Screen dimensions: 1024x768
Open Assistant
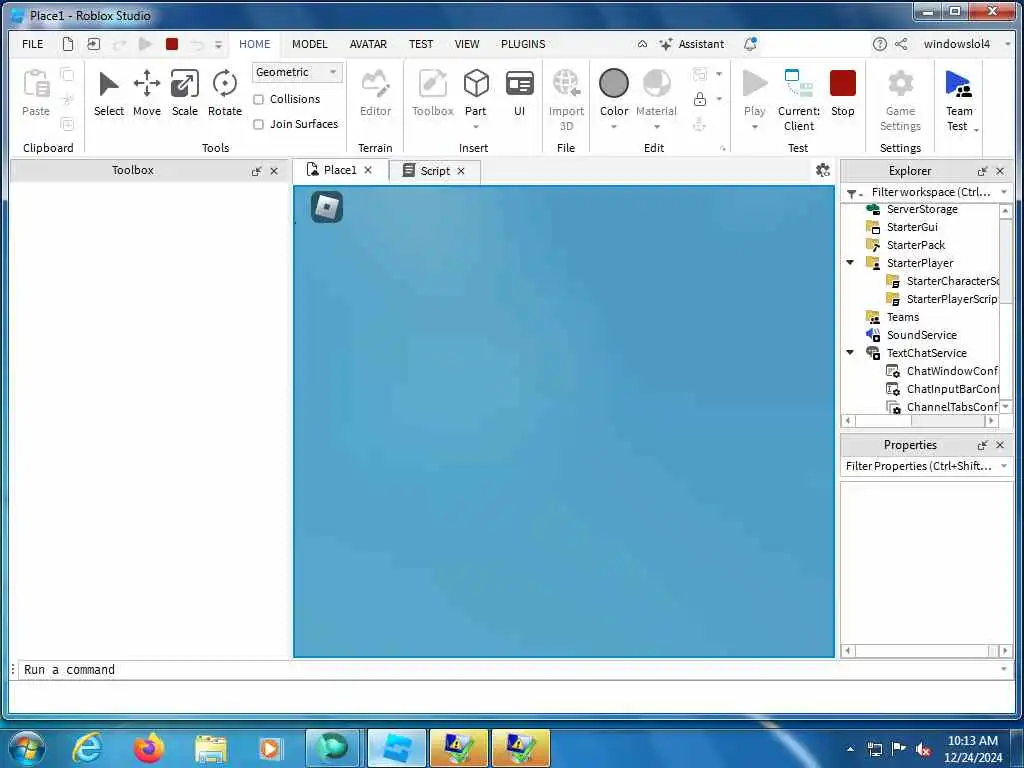(692, 44)
